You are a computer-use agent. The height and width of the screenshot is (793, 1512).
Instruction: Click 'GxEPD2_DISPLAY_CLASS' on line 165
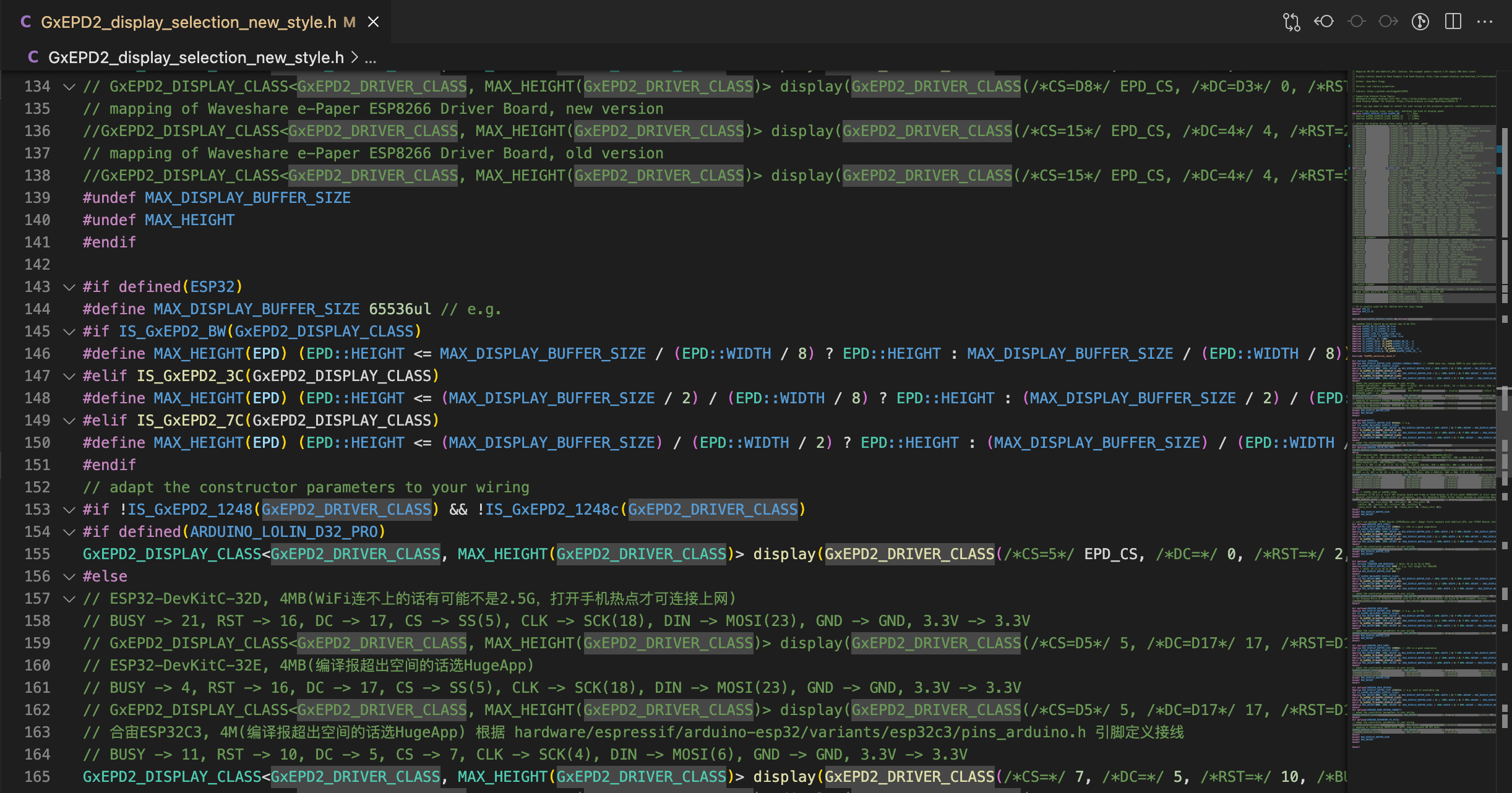pyautogui.click(x=172, y=777)
